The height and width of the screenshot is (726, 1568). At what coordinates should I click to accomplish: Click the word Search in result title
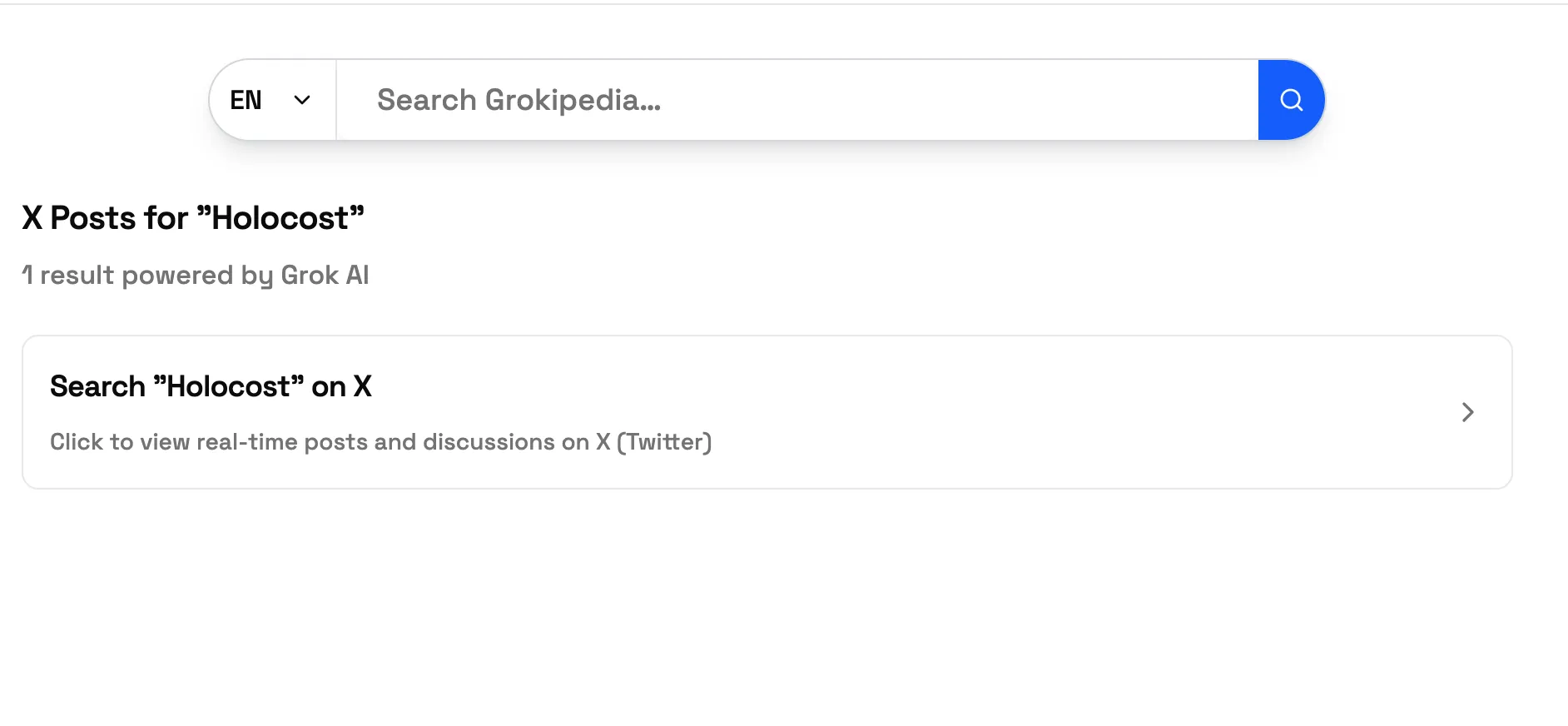click(97, 386)
